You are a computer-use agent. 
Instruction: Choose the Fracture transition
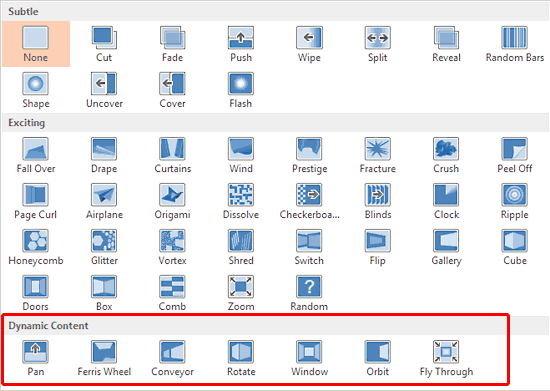tap(377, 155)
